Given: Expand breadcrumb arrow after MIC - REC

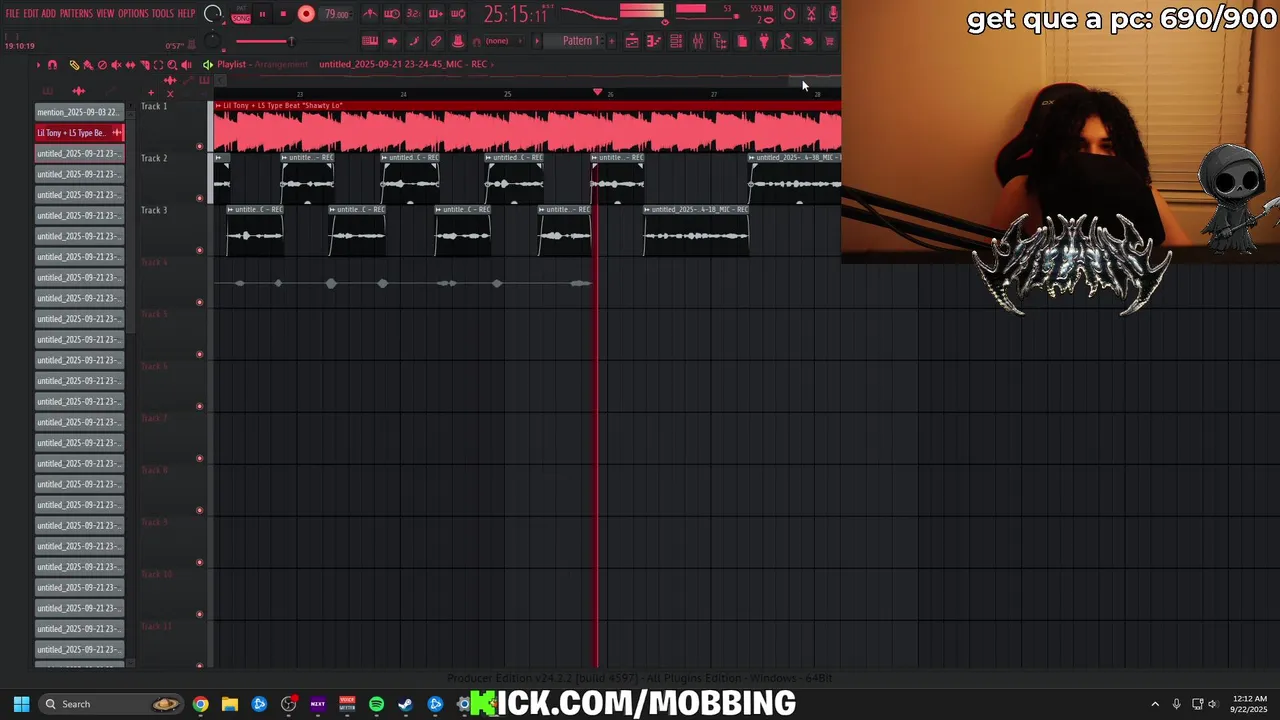Looking at the screenshot, I should point(492,64).
